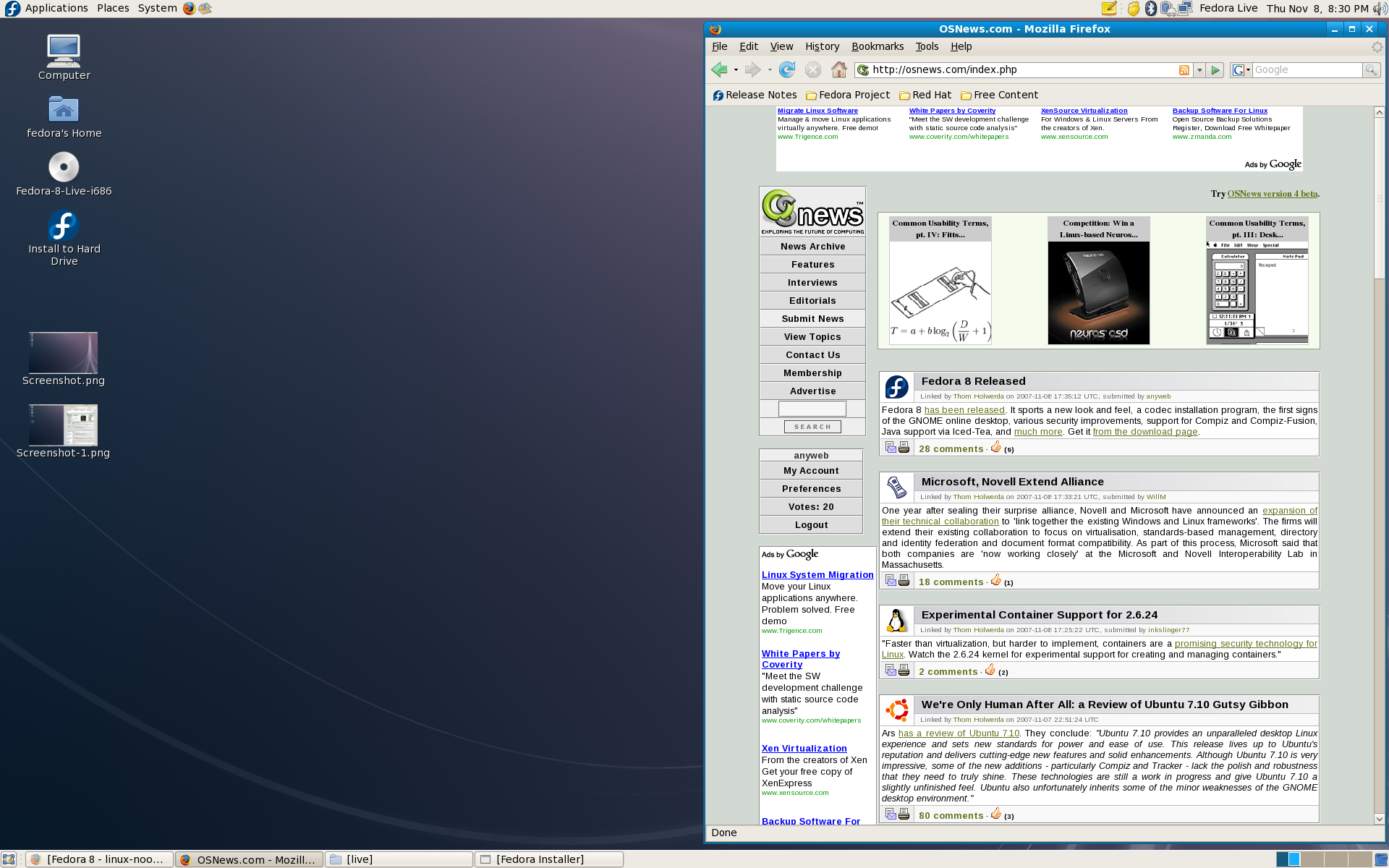
Task: Click the mail launcher in top panel
Action: (205, 8)
